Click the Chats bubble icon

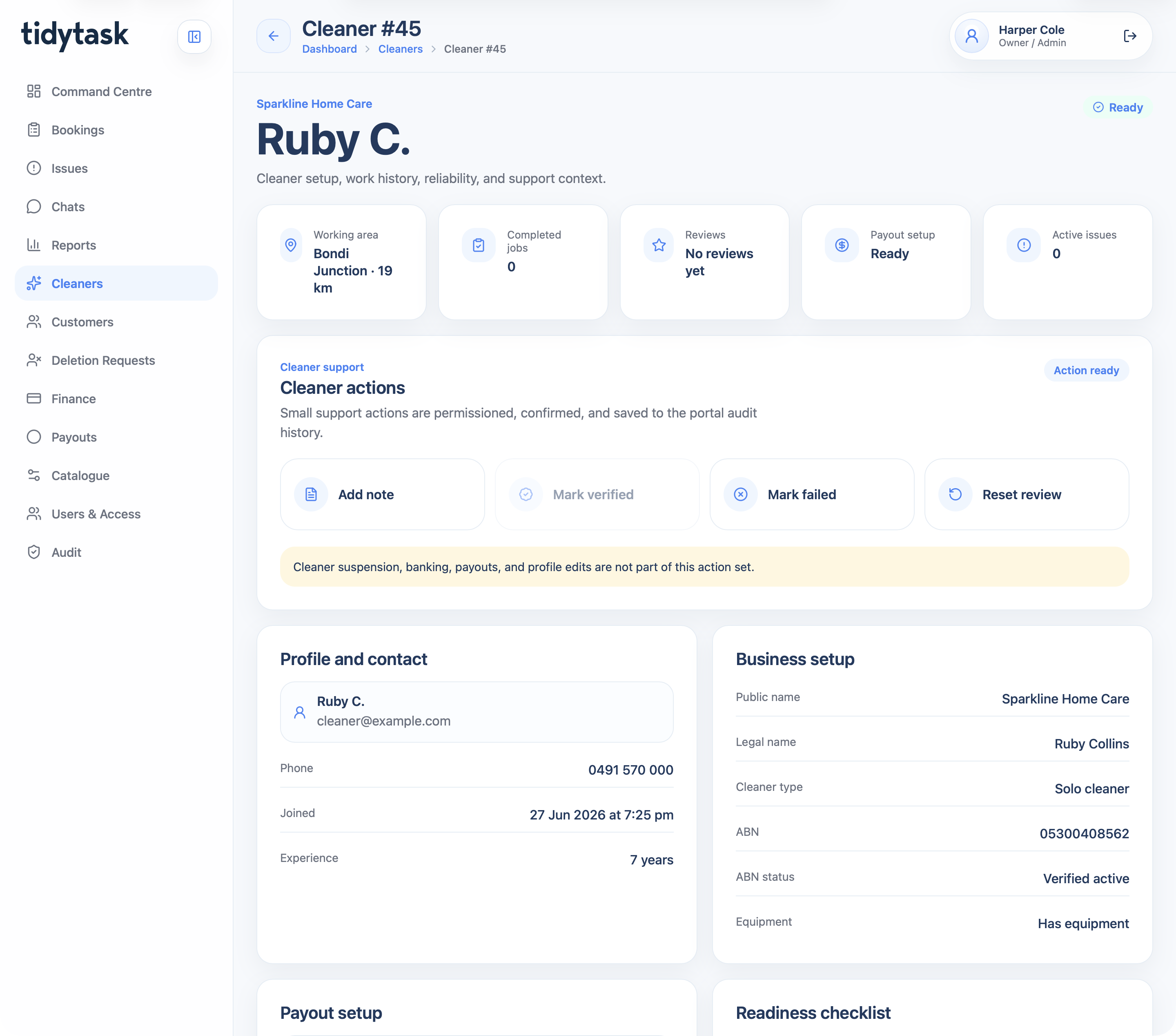coord(34,207)
